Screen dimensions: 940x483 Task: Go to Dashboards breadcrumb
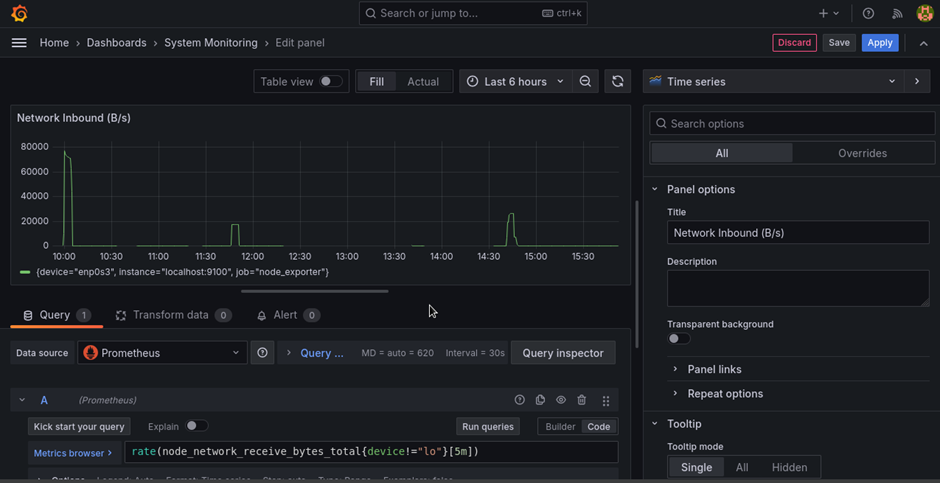pos(116,43)
